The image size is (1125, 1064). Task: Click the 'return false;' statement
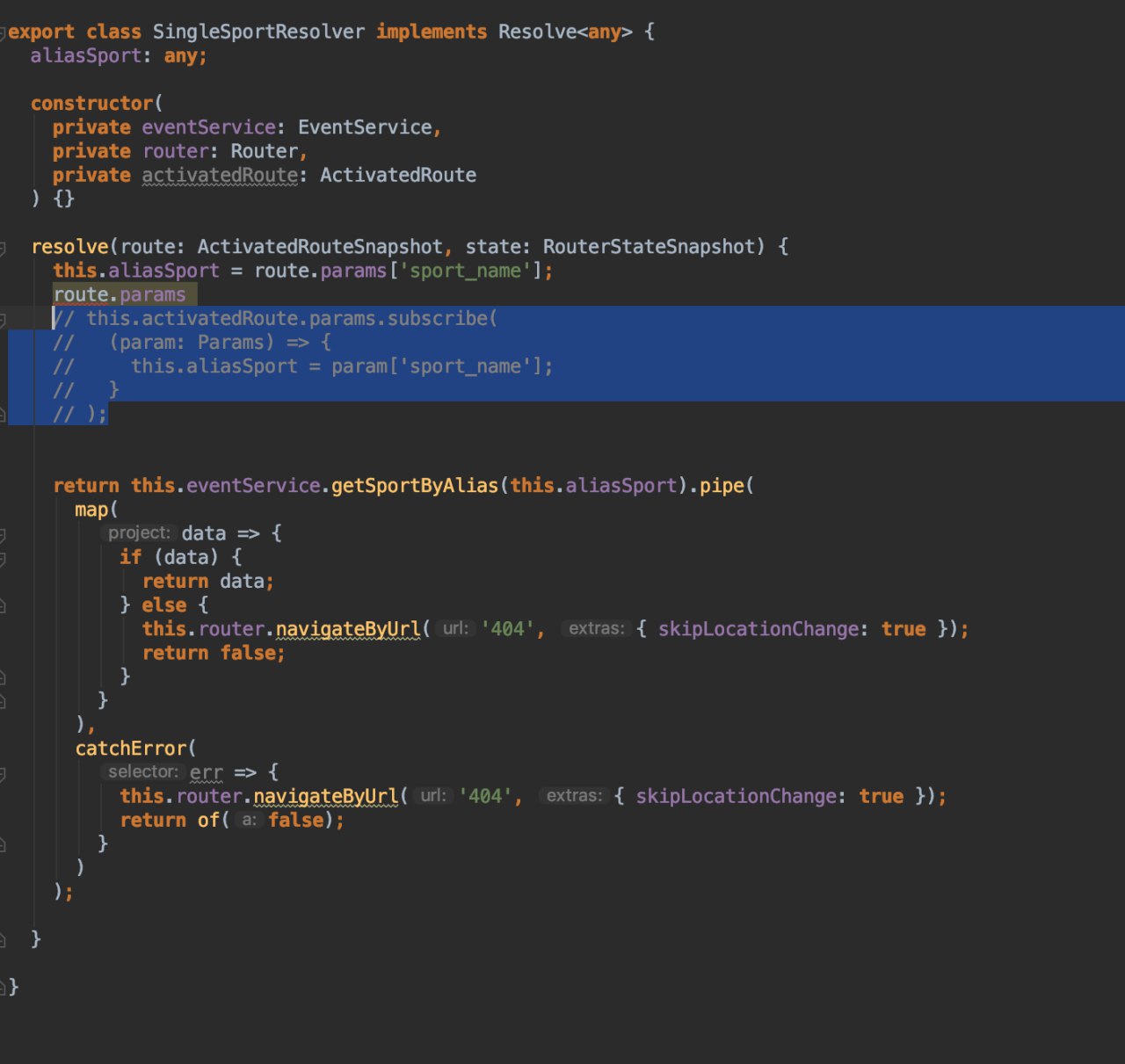(x=214, y=653)
